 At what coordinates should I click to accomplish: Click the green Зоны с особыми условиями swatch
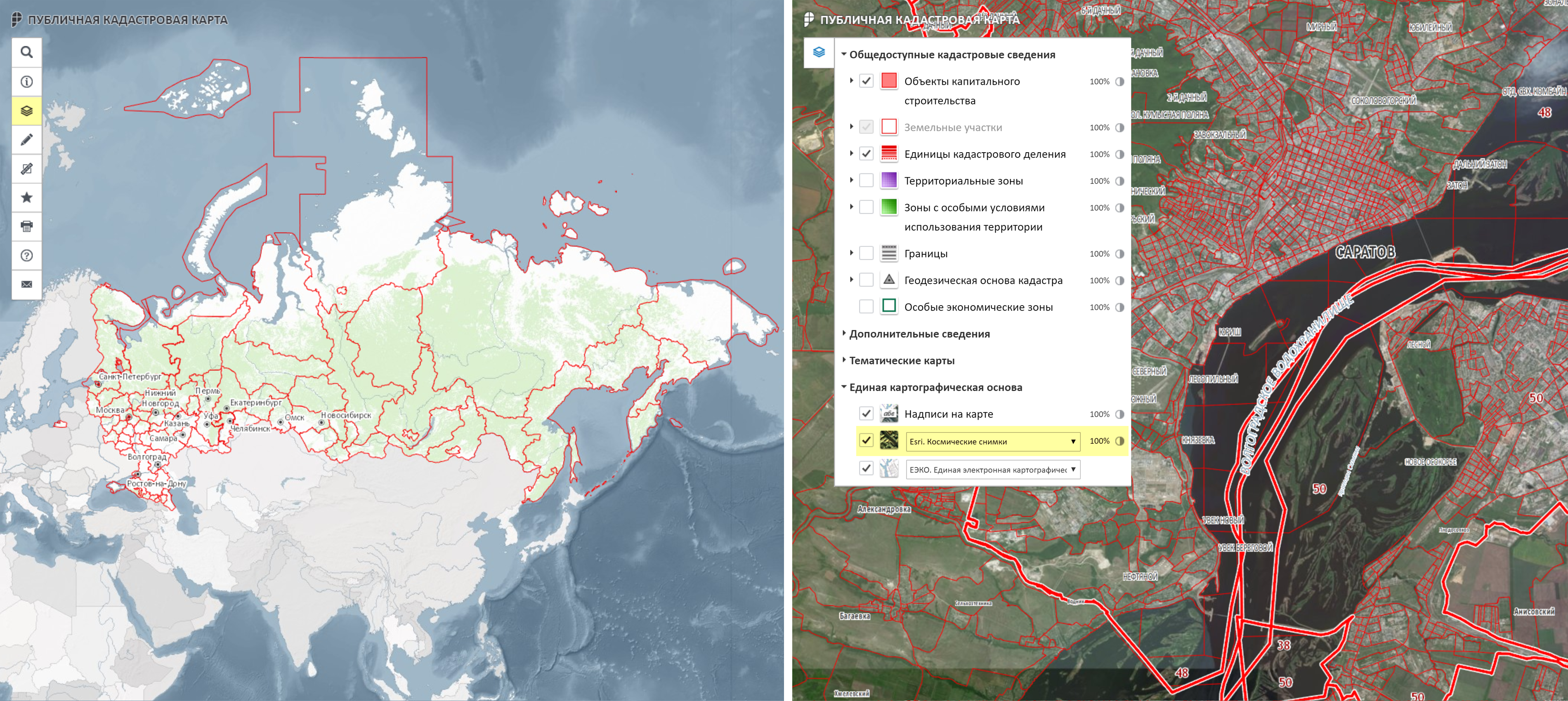tap(889, 207)
